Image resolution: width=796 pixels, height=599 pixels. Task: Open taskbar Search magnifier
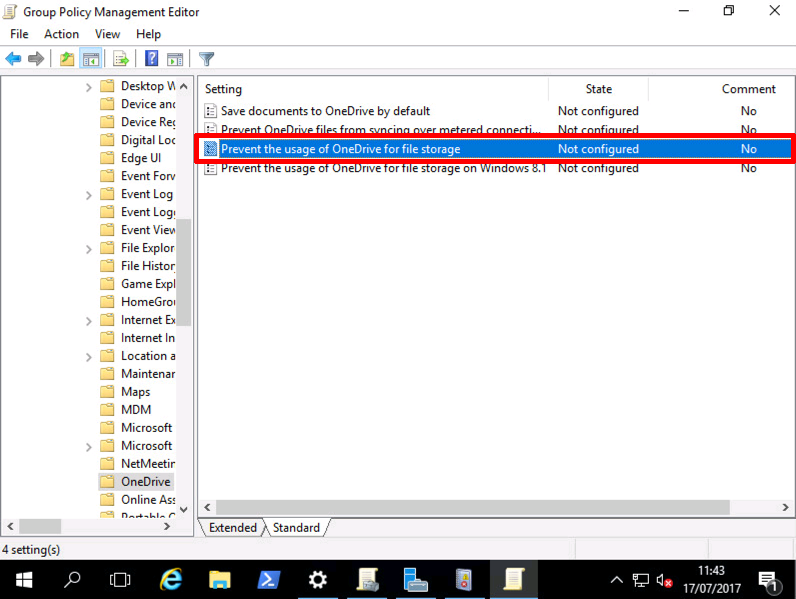click(72, 580)
